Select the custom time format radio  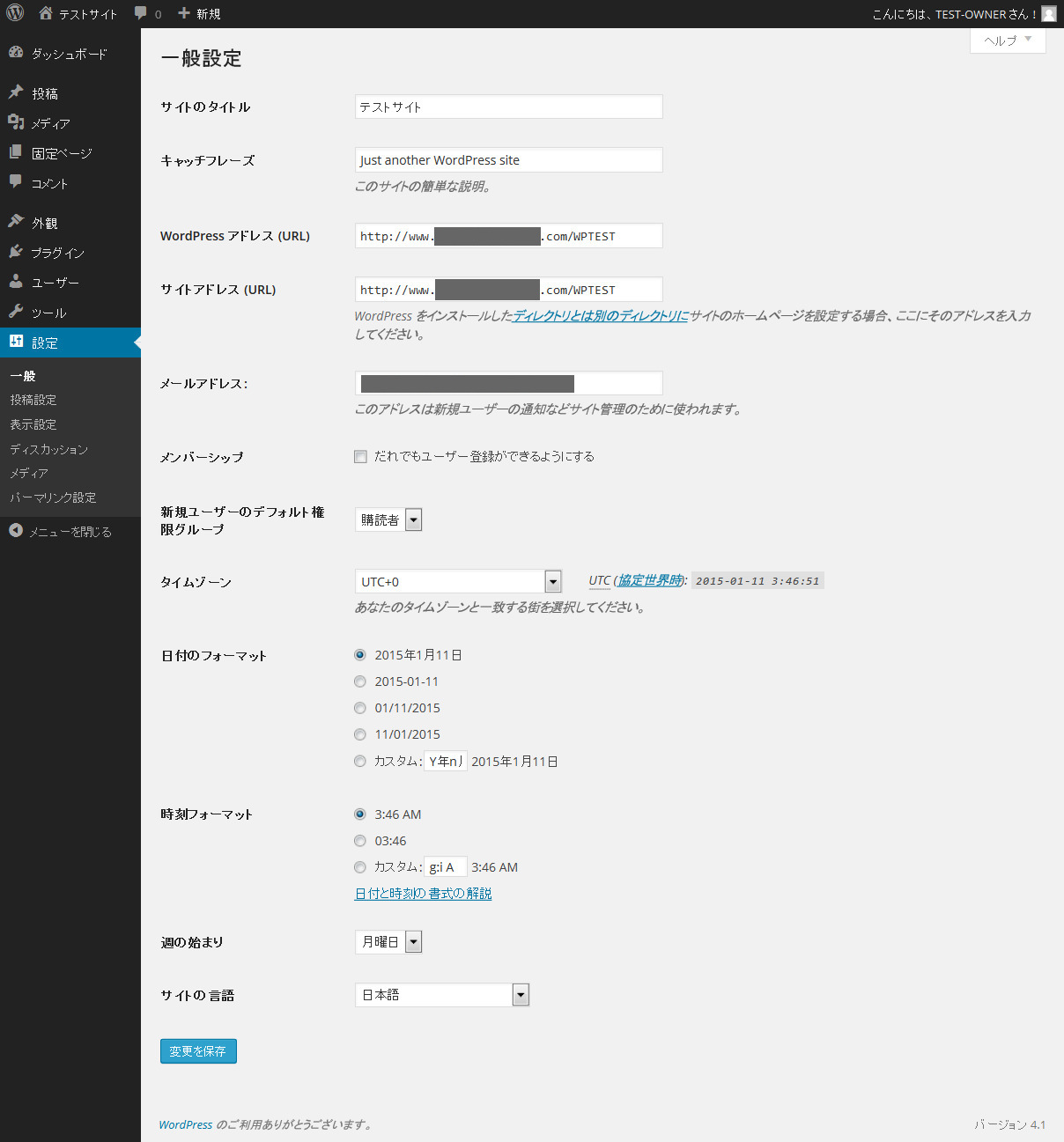tap(359, 867)
